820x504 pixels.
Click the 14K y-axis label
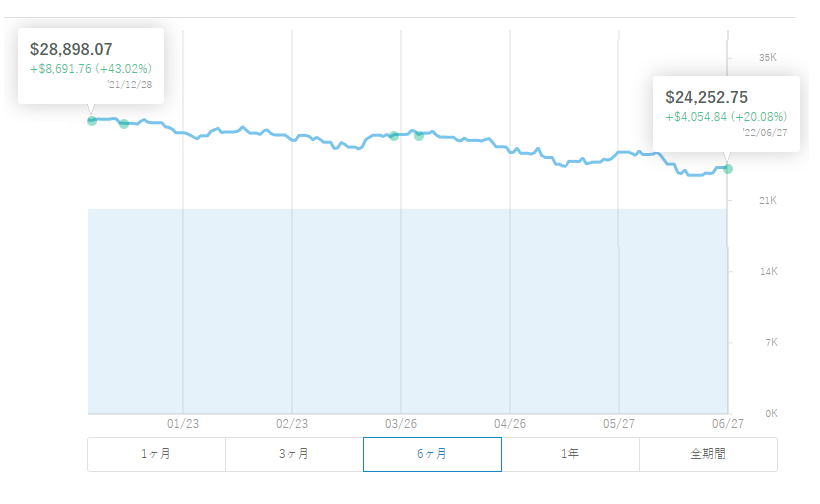coord(769,271)
